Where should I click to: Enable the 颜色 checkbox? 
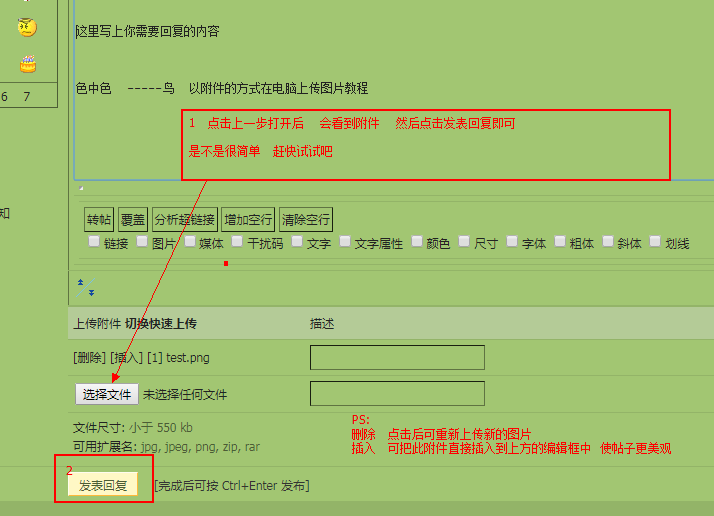417,241
